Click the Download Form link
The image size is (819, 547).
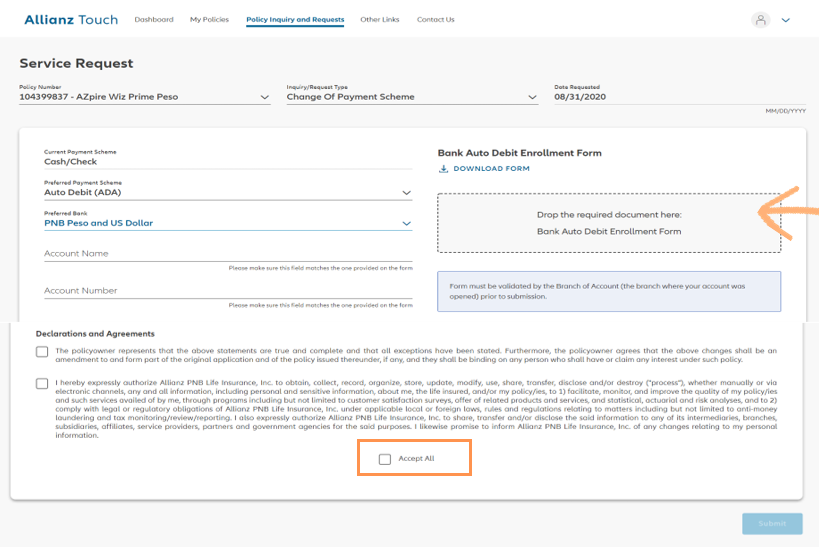coord(491,169)
